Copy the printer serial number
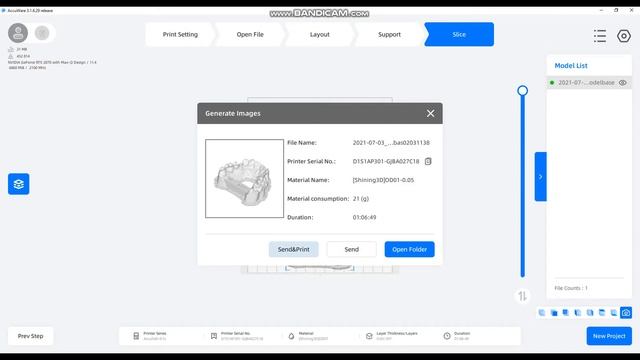 tap(428, 161)
